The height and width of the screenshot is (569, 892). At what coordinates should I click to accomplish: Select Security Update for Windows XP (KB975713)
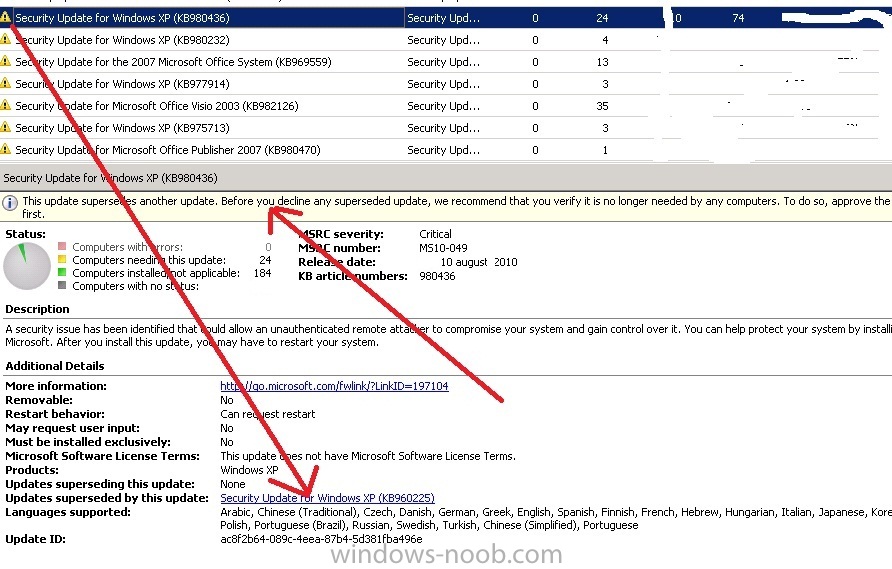(446, 128)
